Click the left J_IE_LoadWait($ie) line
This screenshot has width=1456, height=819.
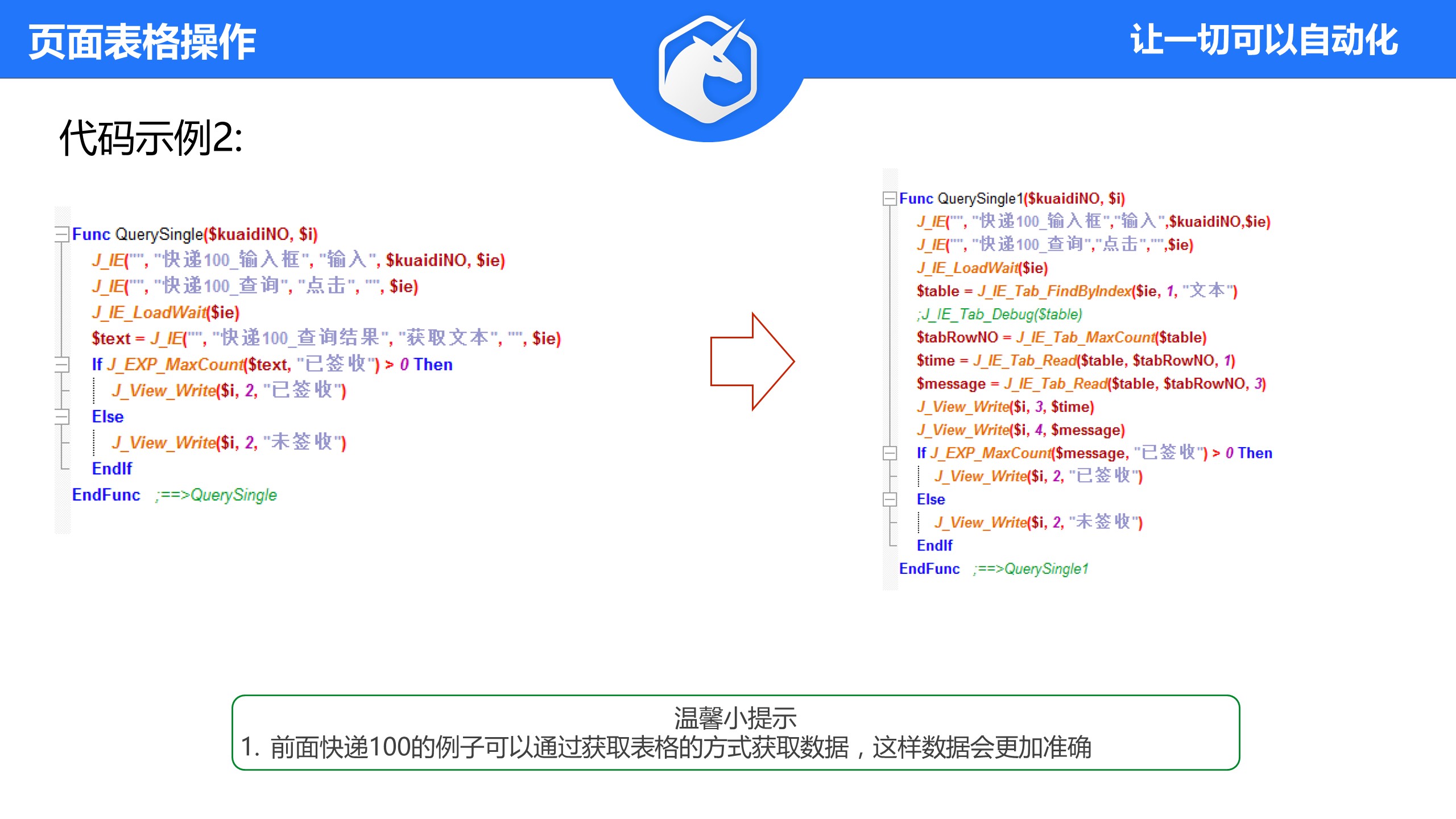pyautogui.click(x=166, y=312)
